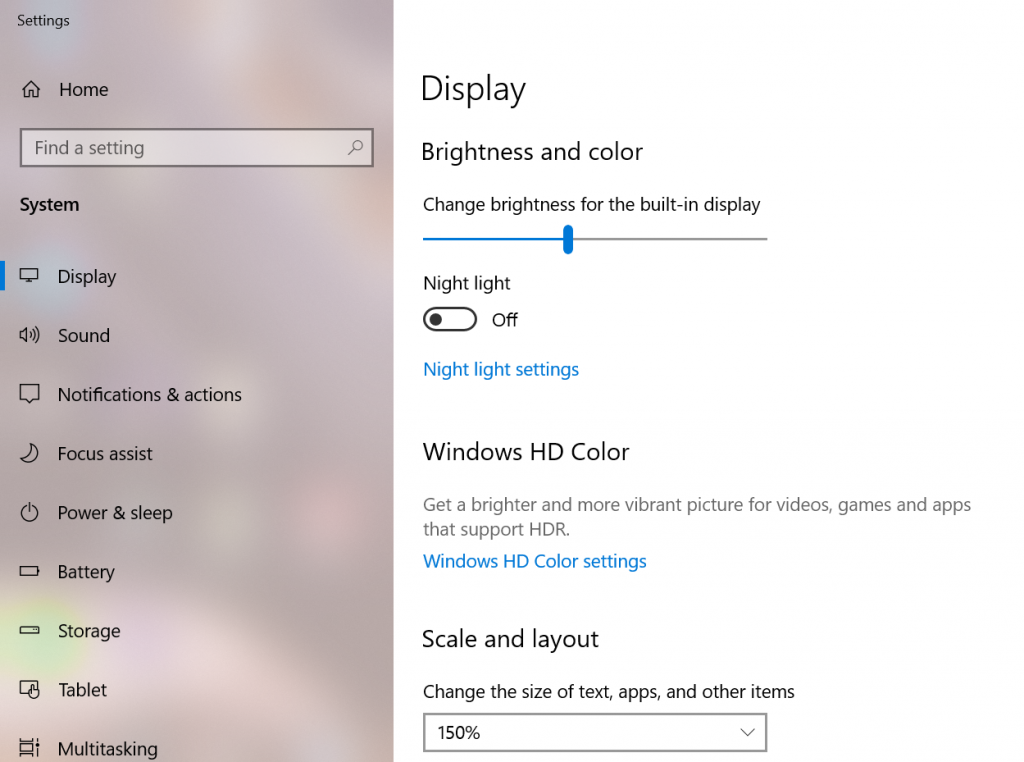Open Multitasking settings page
This screenshot has height=762, width=1024.
(108, 748)
